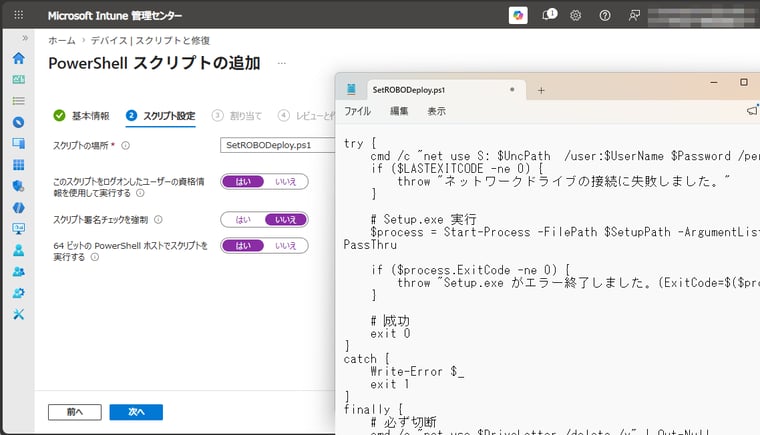Image resolution: width=760 pixels, height=435 pixels.
Task: Click the script location field SetROBODeploy.ps1
Action: 277,145
